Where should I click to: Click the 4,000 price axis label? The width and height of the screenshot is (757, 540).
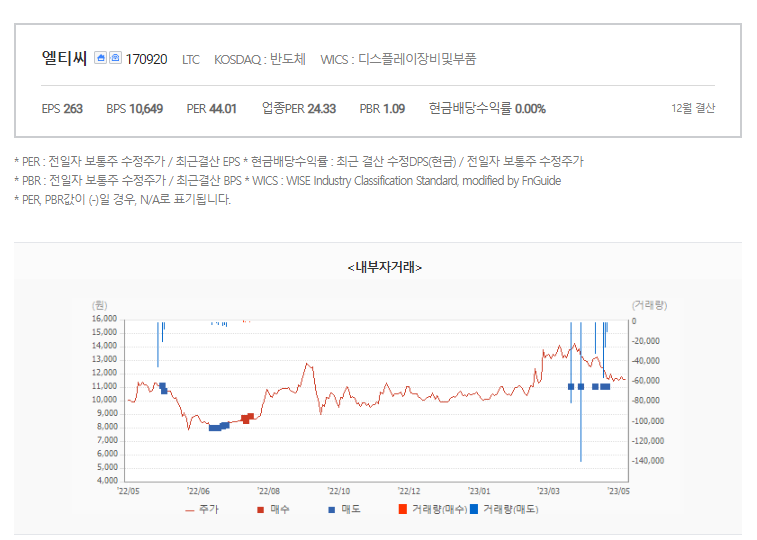(x=107, y=480)
